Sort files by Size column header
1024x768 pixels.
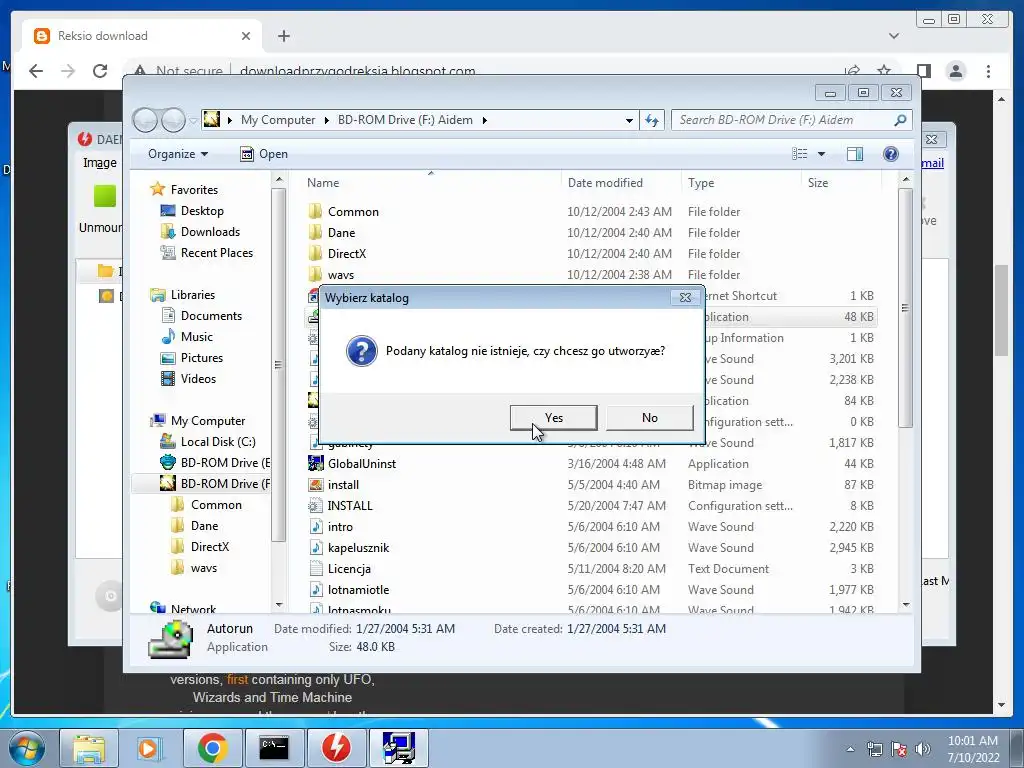818,183
